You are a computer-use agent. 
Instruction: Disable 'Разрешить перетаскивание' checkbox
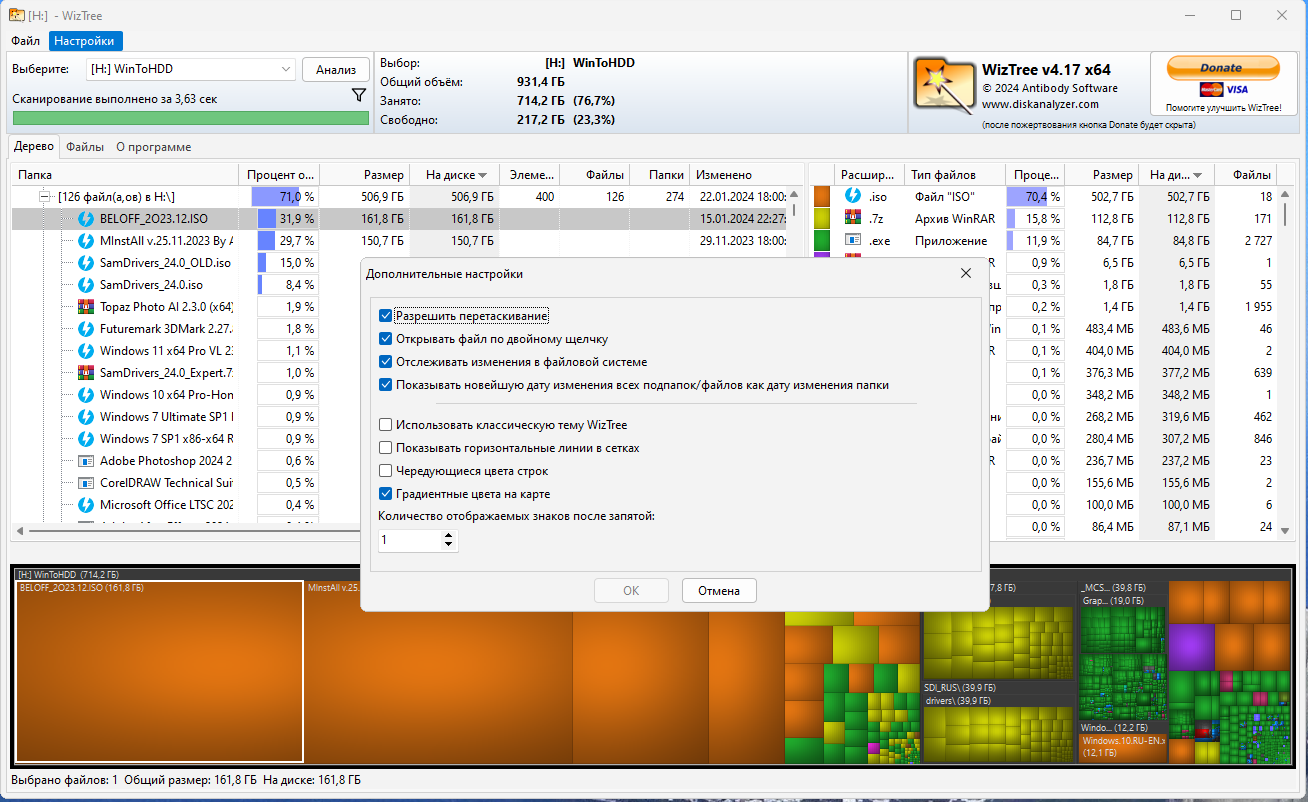386,316
